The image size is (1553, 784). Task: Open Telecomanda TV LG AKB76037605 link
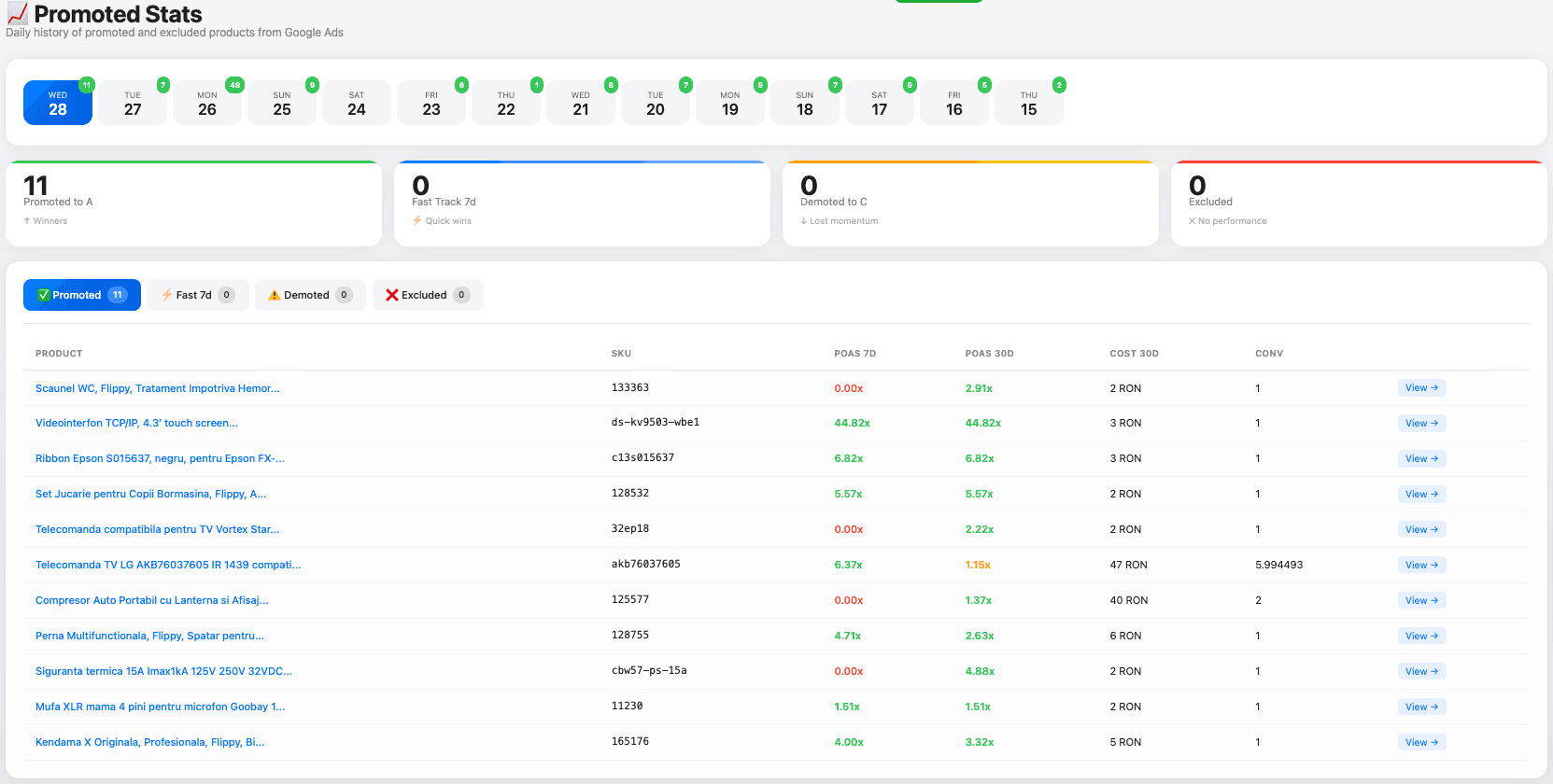coord(168,565)
